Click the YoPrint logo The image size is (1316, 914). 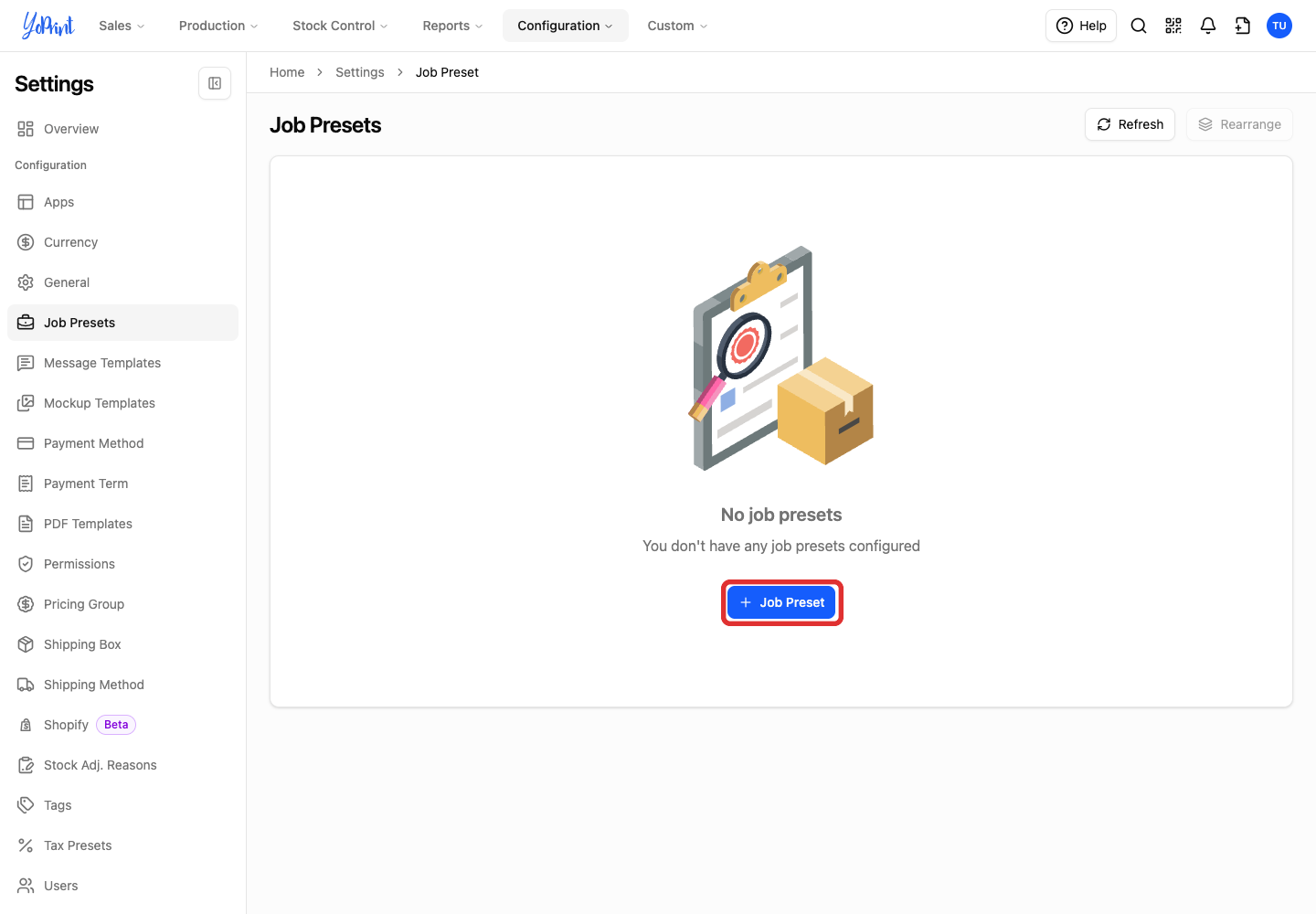[48, 26]
